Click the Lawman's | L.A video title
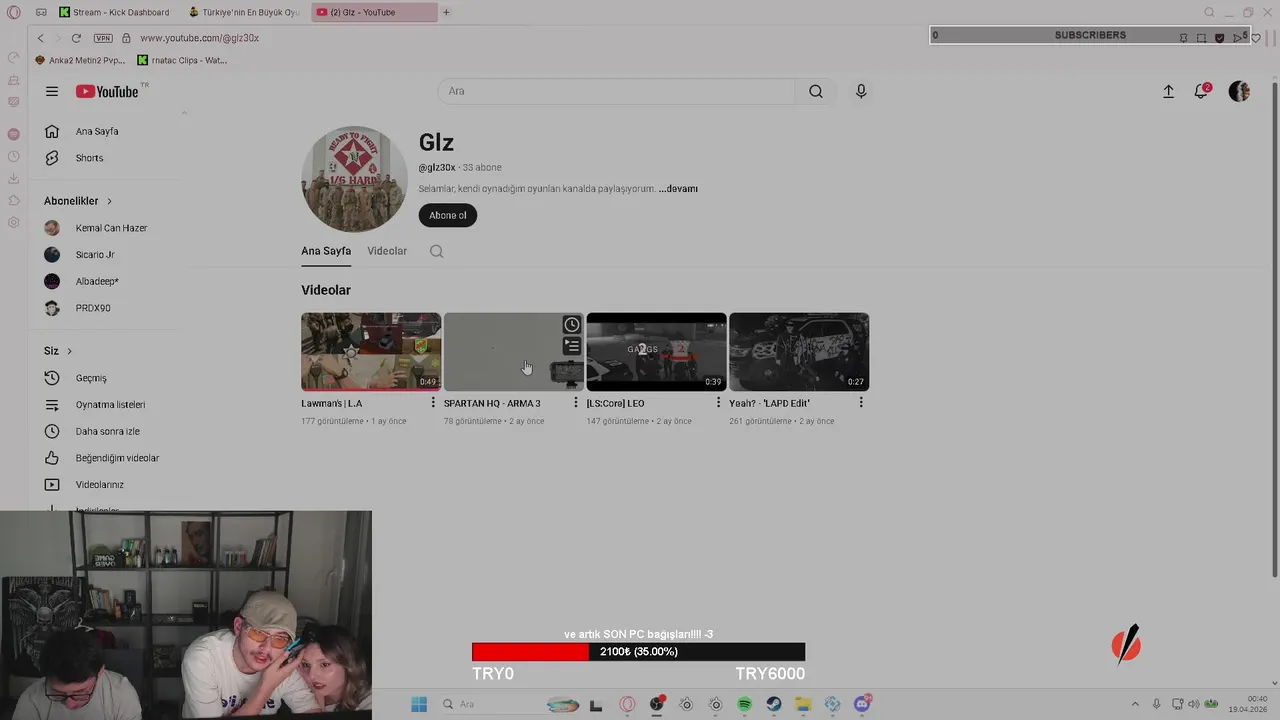Image resolution: width=1280 pixels, height=720 pixels. click(332, 403)
